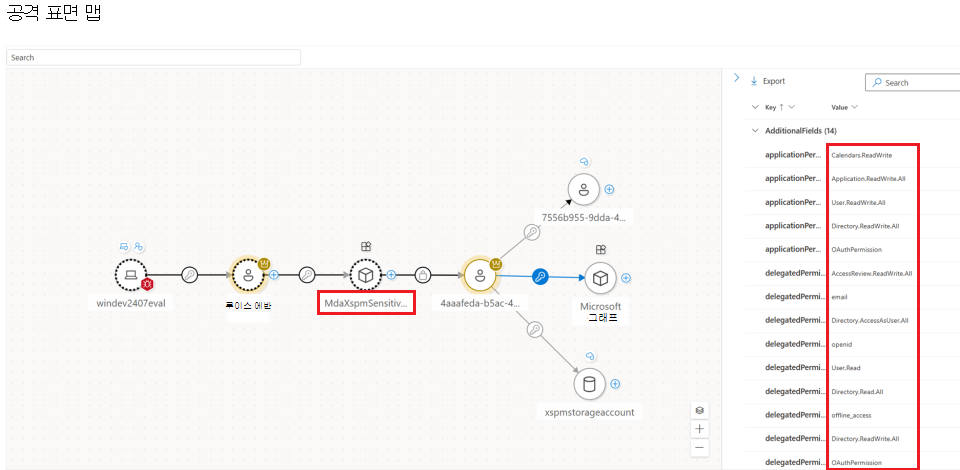The height and width of the screenshot is (470, 960).
Task: Select the Microsoft 그래프 cube node
Action: point(601,278)
